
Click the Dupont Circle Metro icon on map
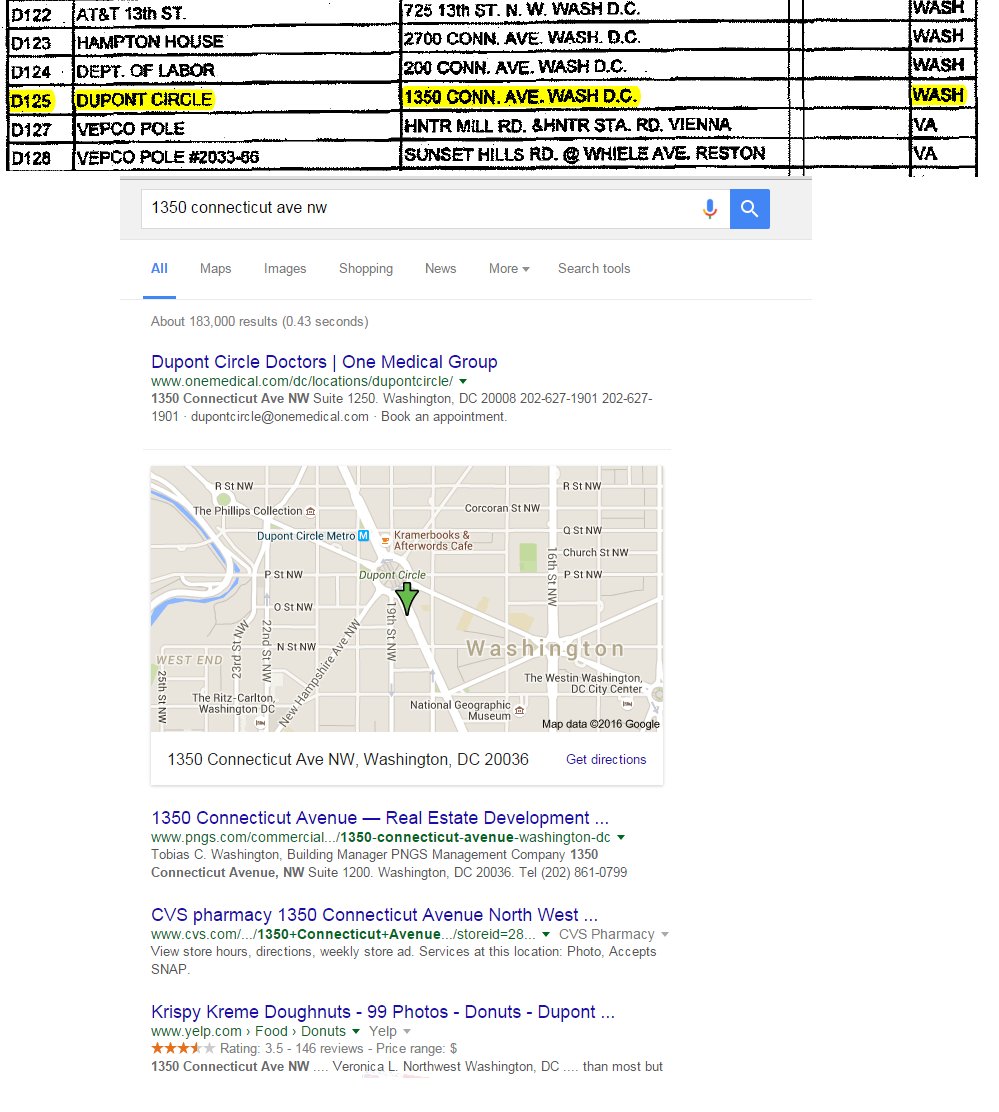coord(364,535)
